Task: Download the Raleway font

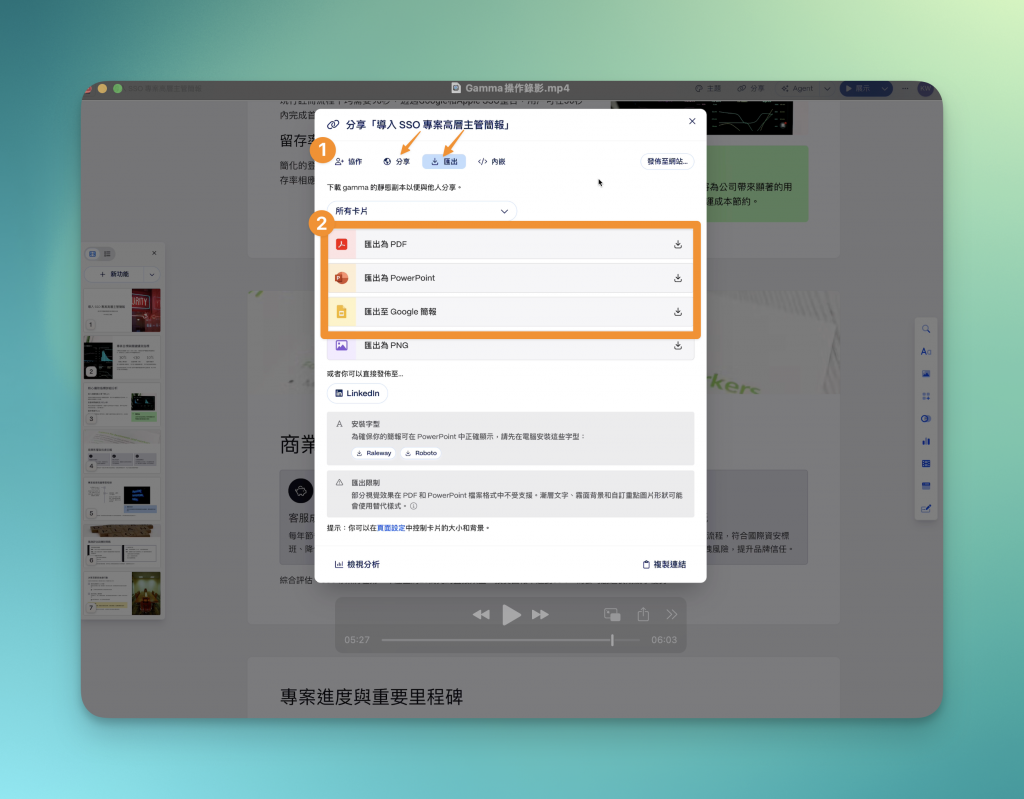Action: [374, 453]
